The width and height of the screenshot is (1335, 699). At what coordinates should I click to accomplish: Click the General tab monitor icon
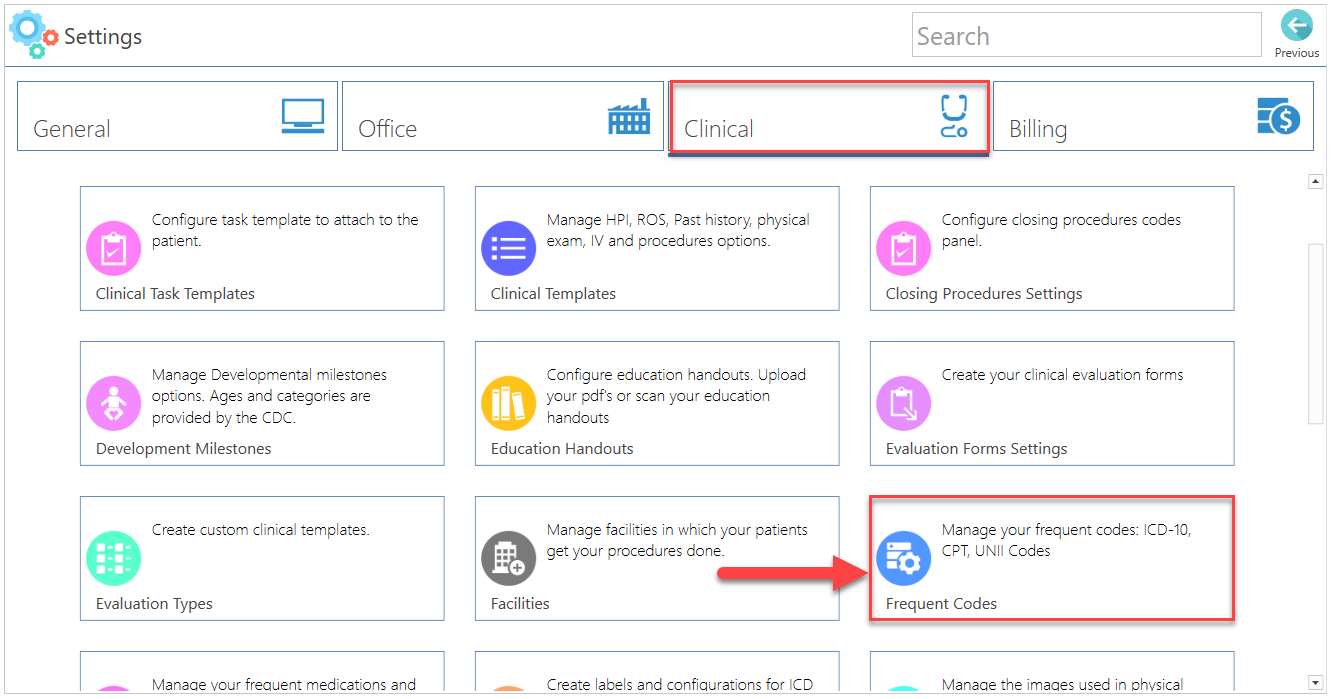302,116
